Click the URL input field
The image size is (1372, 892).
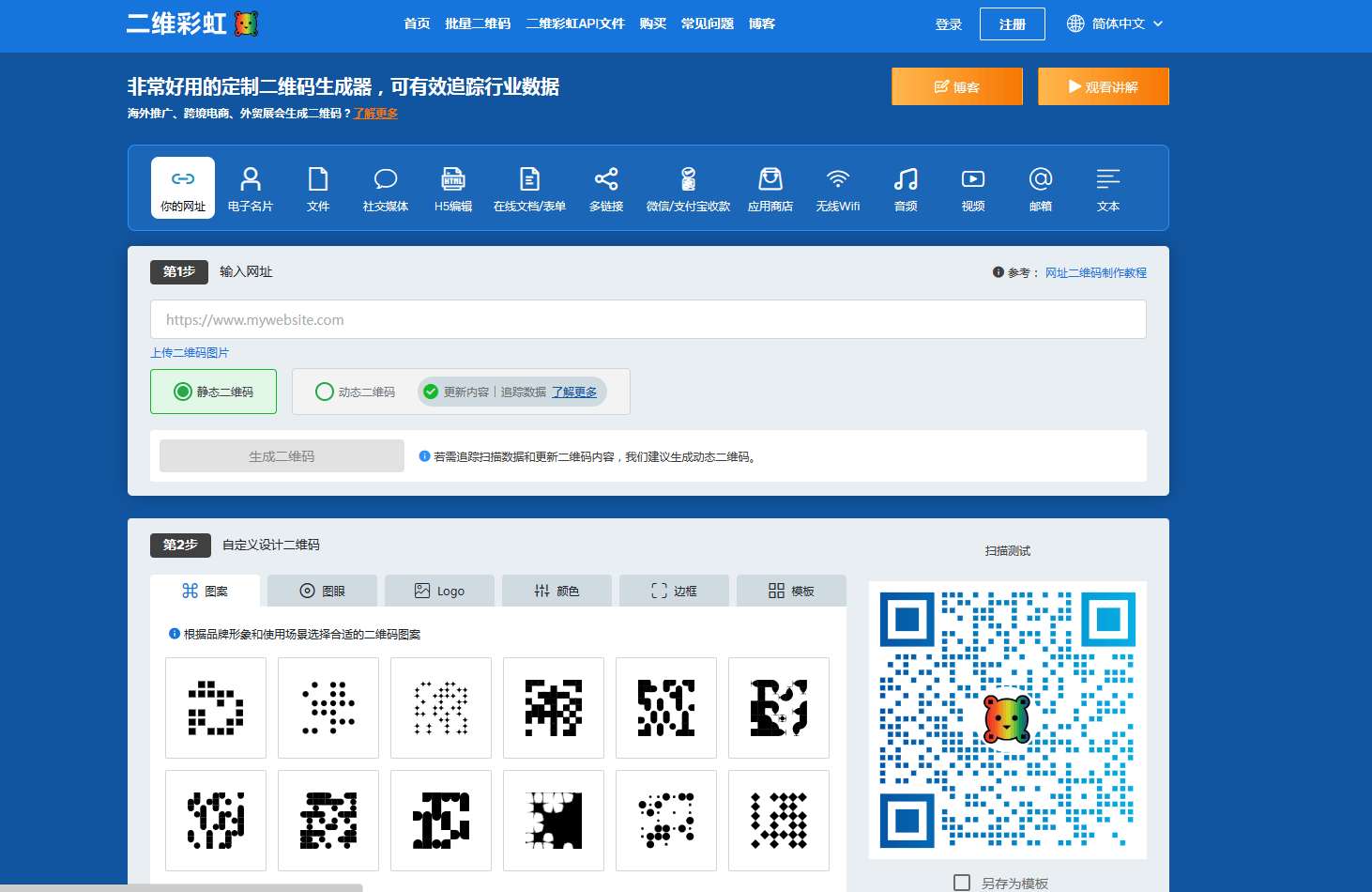[648, 319]
